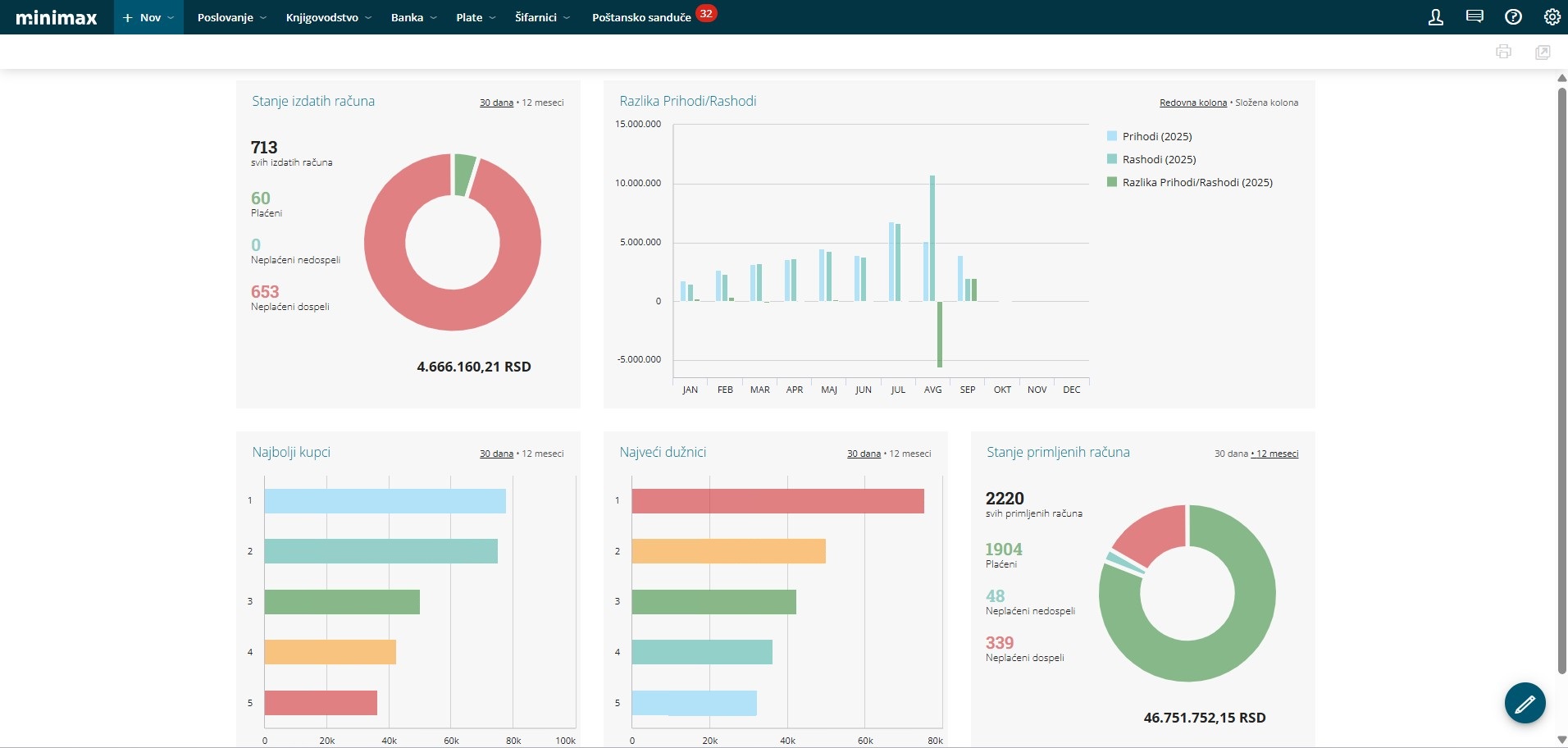The image size is (1568, 748).
Task: Toggle Razlika Prihodi/Rashodi (2025) legend series
Action: pos(1197,182)
